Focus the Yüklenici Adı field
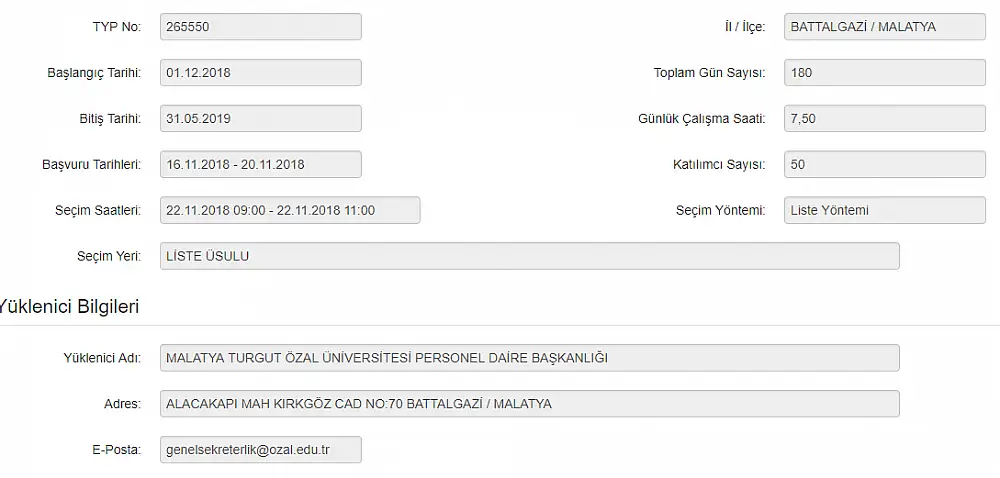This screenshot has height=478, width=1000. pyautogui.click(x=530, y=358)
